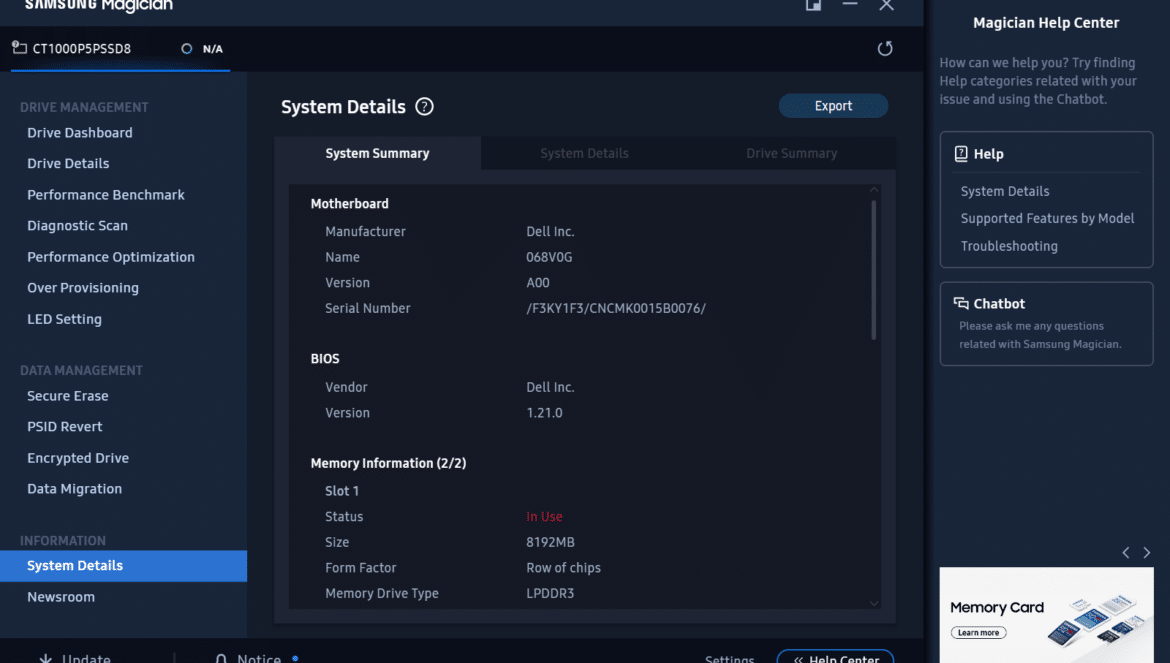
Task: Click the Export button
Action: pos(833,106)
